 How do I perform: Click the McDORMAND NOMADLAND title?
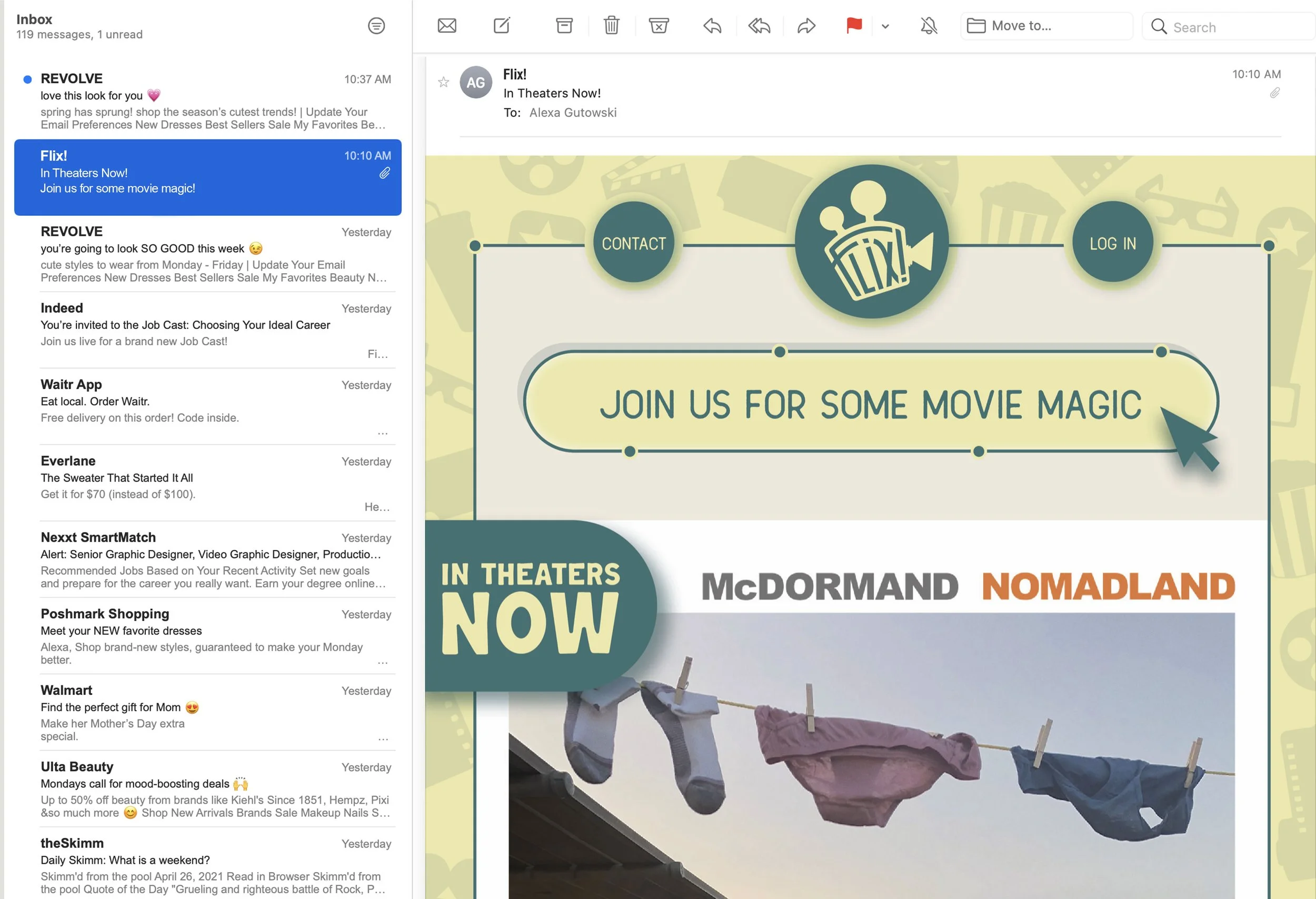[x=969, y=586]
